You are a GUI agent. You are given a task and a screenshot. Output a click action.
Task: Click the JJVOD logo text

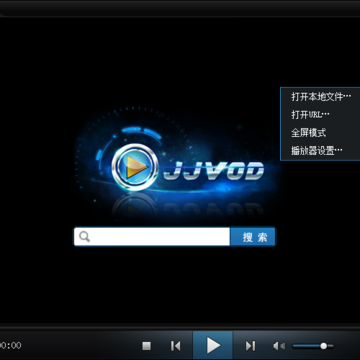(214, 171)
